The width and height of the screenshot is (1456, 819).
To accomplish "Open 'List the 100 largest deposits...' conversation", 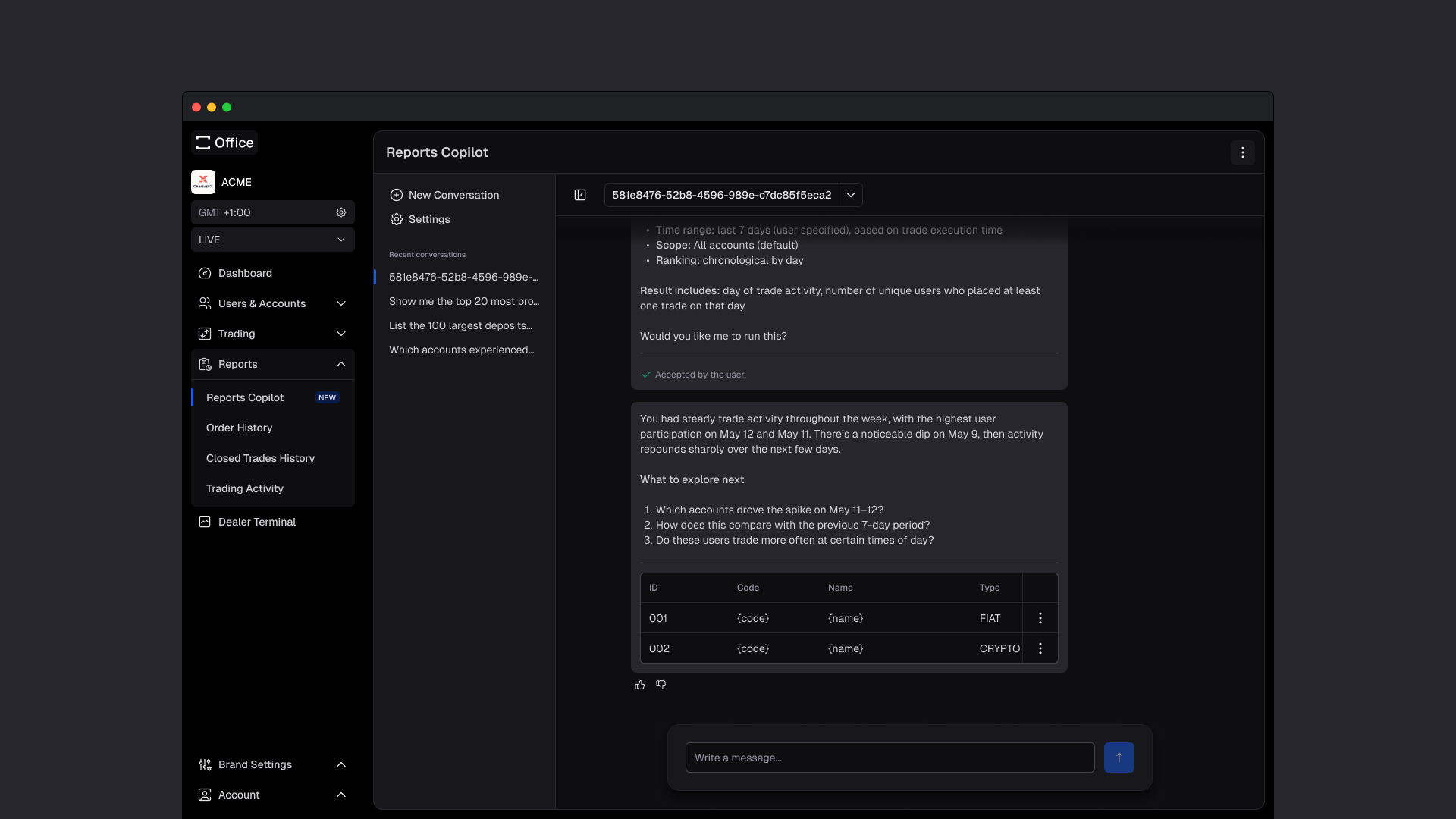I will point(461,325).
